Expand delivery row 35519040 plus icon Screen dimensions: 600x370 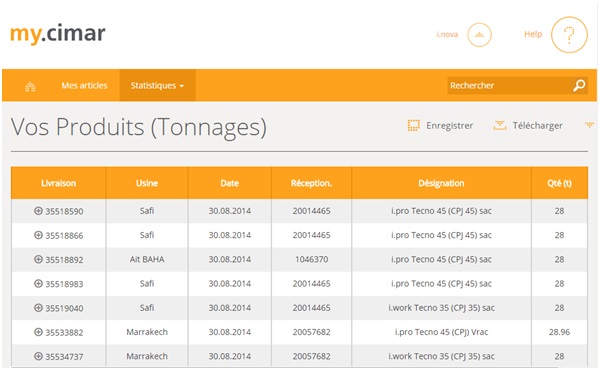tap(38, 308)
